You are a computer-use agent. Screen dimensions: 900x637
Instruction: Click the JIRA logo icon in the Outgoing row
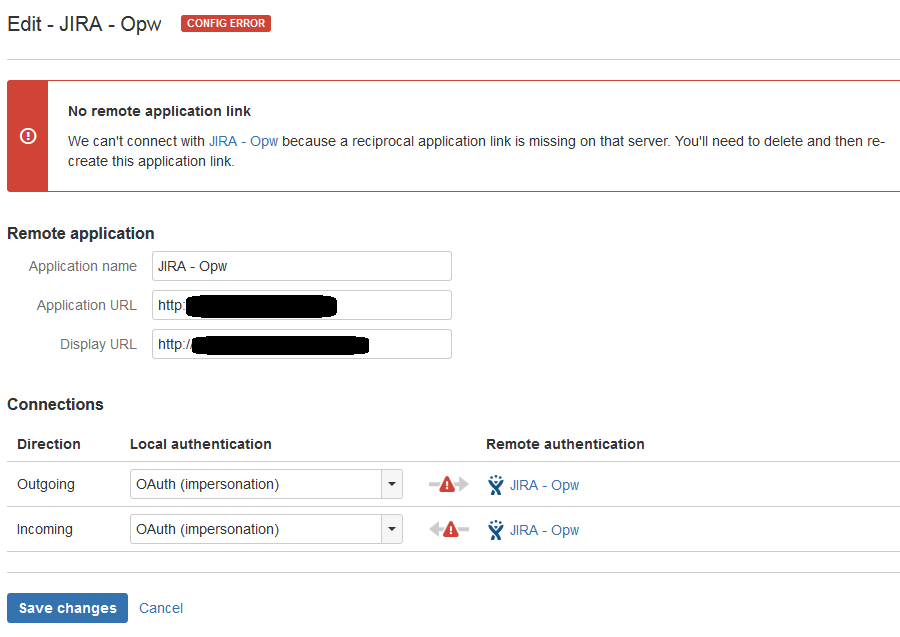pyautogui.click(x=495, y=485)
